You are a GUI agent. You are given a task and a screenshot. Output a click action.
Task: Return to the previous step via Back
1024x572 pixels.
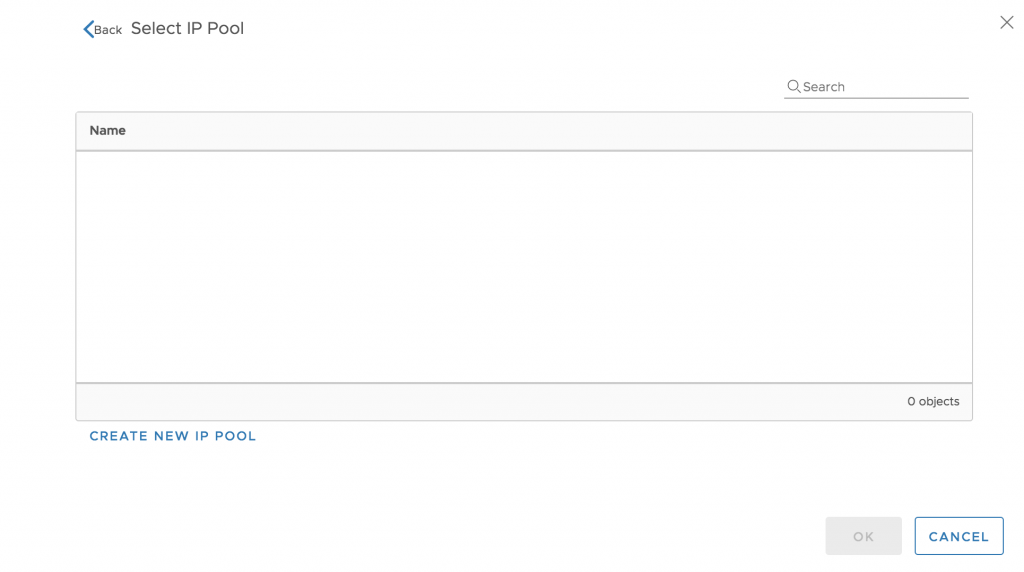(x=103, y=29)
